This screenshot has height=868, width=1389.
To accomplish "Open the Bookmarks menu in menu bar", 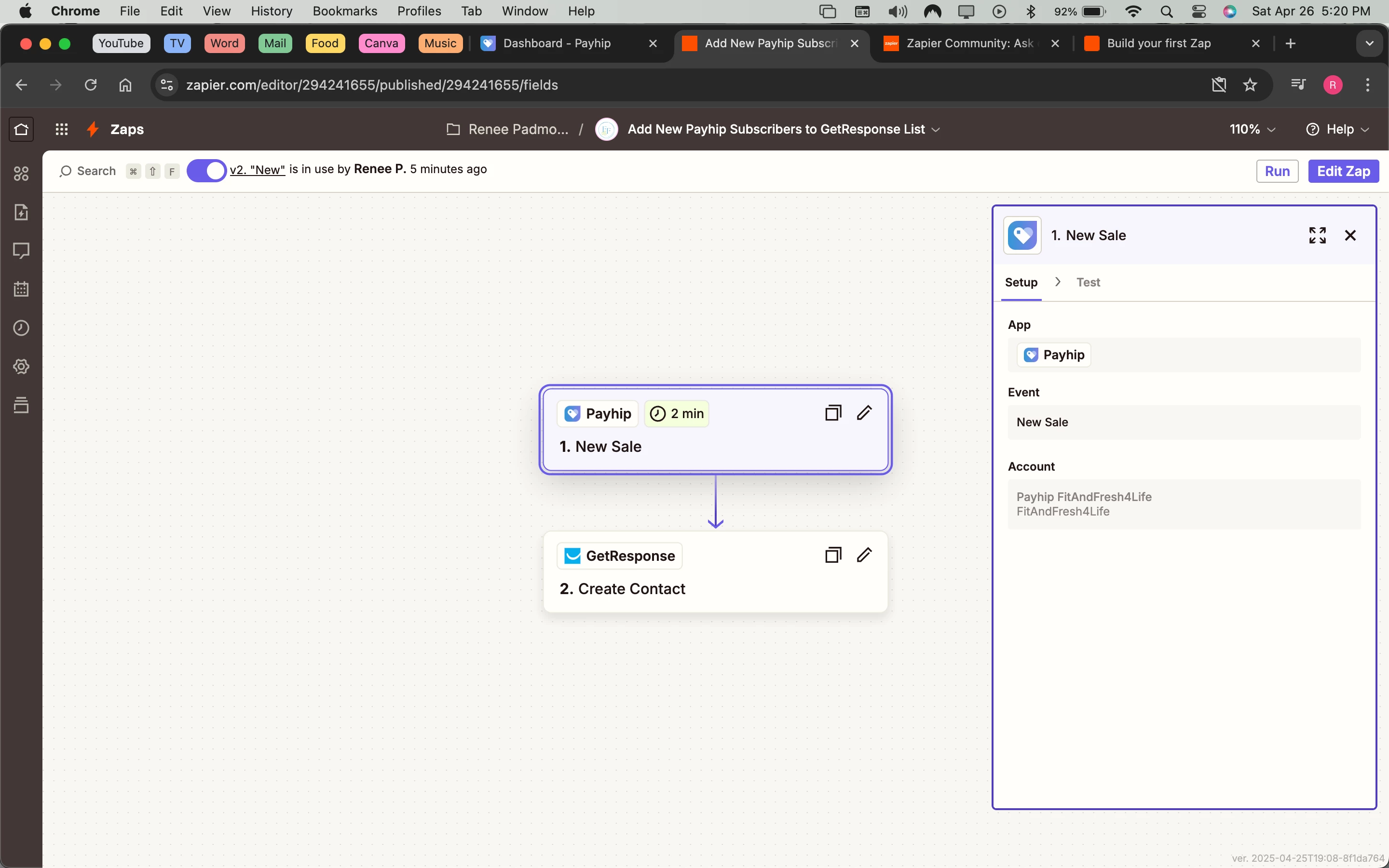I will pos(344,11).
